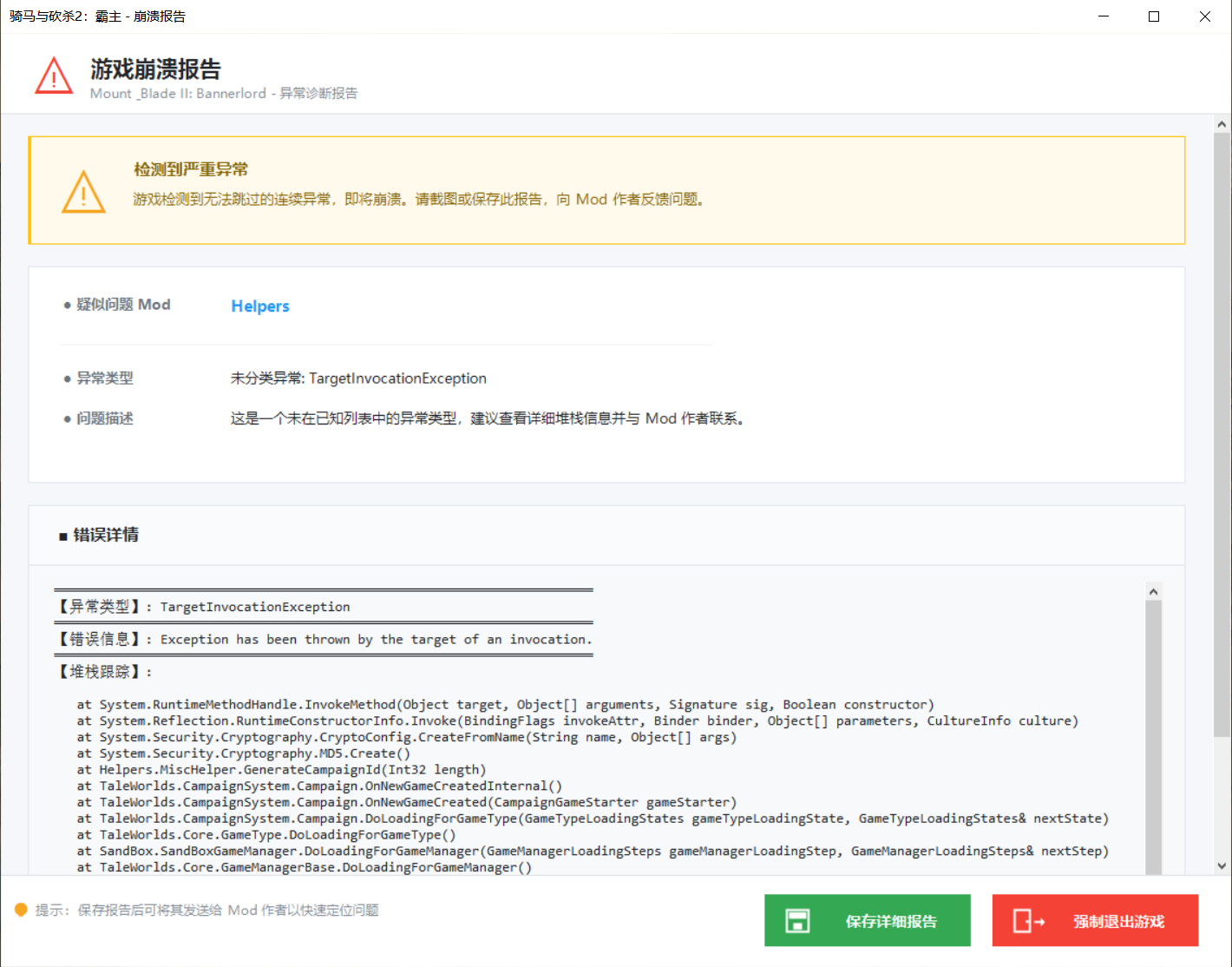Select the 游戏崩溃报告 heading text

tap(156, 69)
